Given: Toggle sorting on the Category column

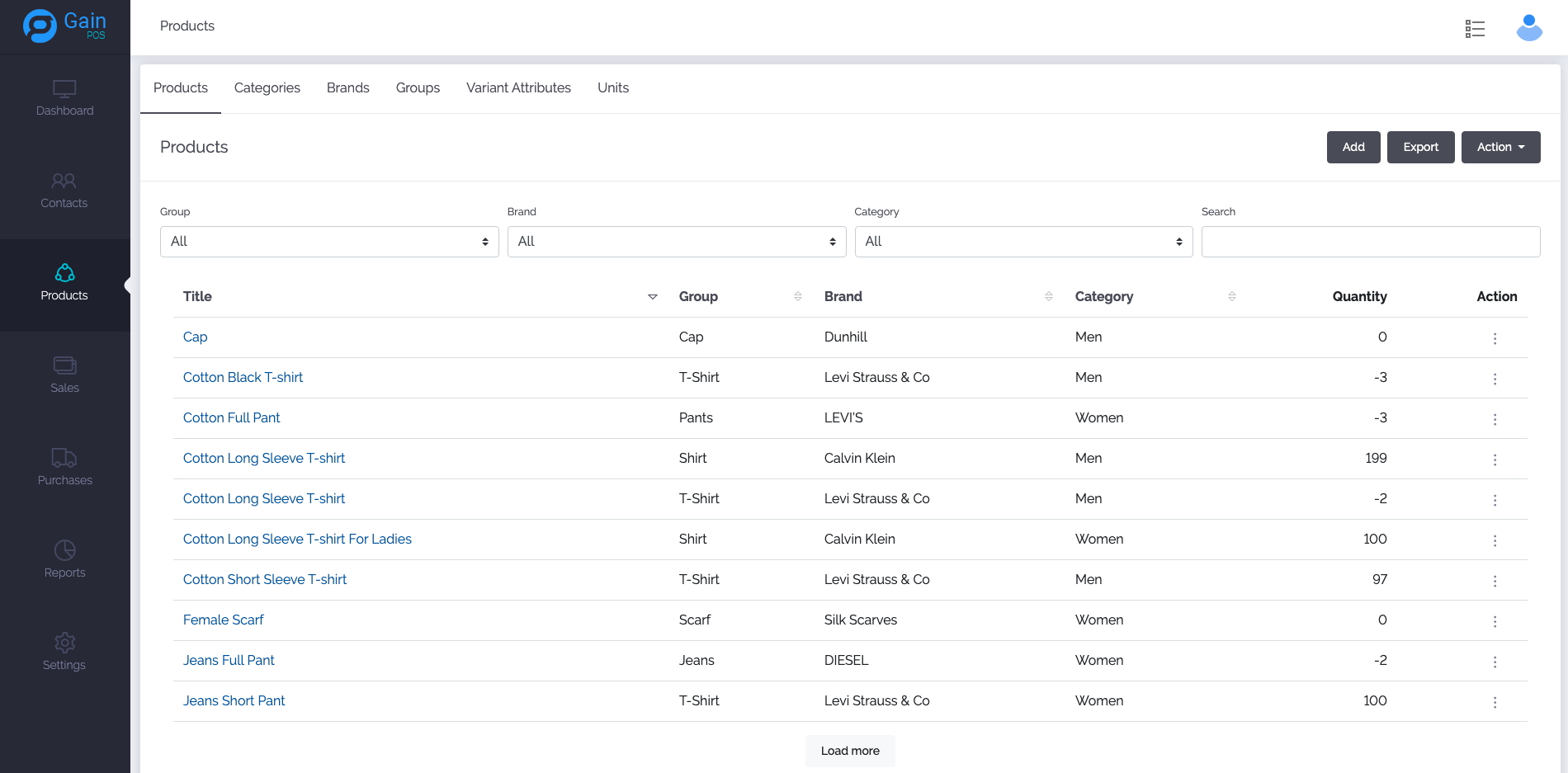Looking at the screenshot, I should coord(1231,297).
